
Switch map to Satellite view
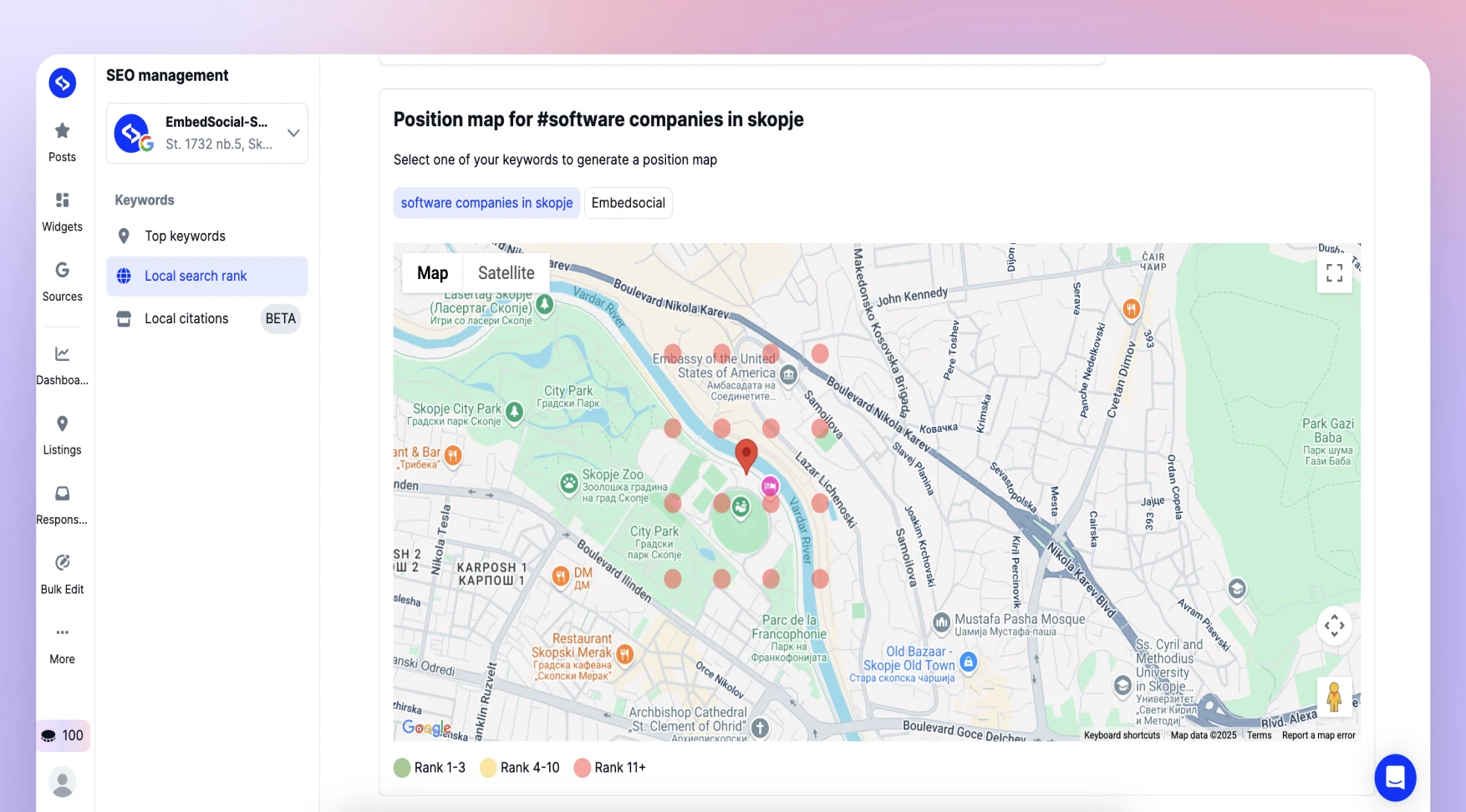tap(506, 272)
